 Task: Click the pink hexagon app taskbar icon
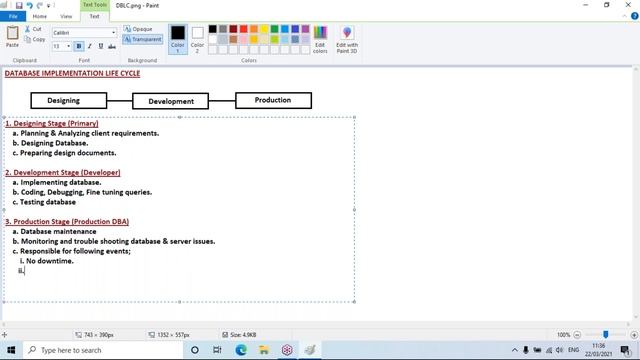click(287, 350)
